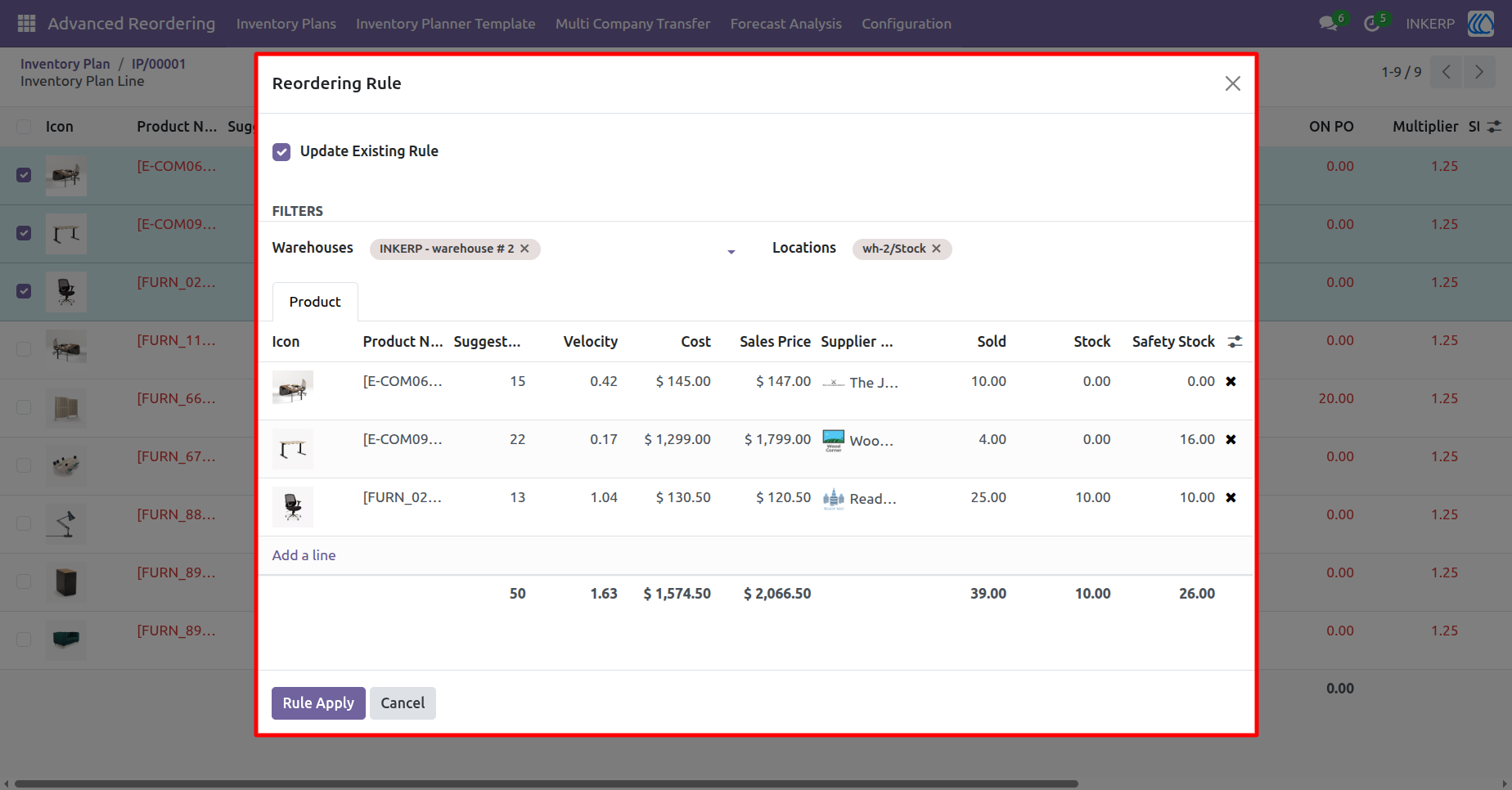Remove INKERP - warehouse # 2 tag
This screenshot has width=1512, height=790.
524,249
